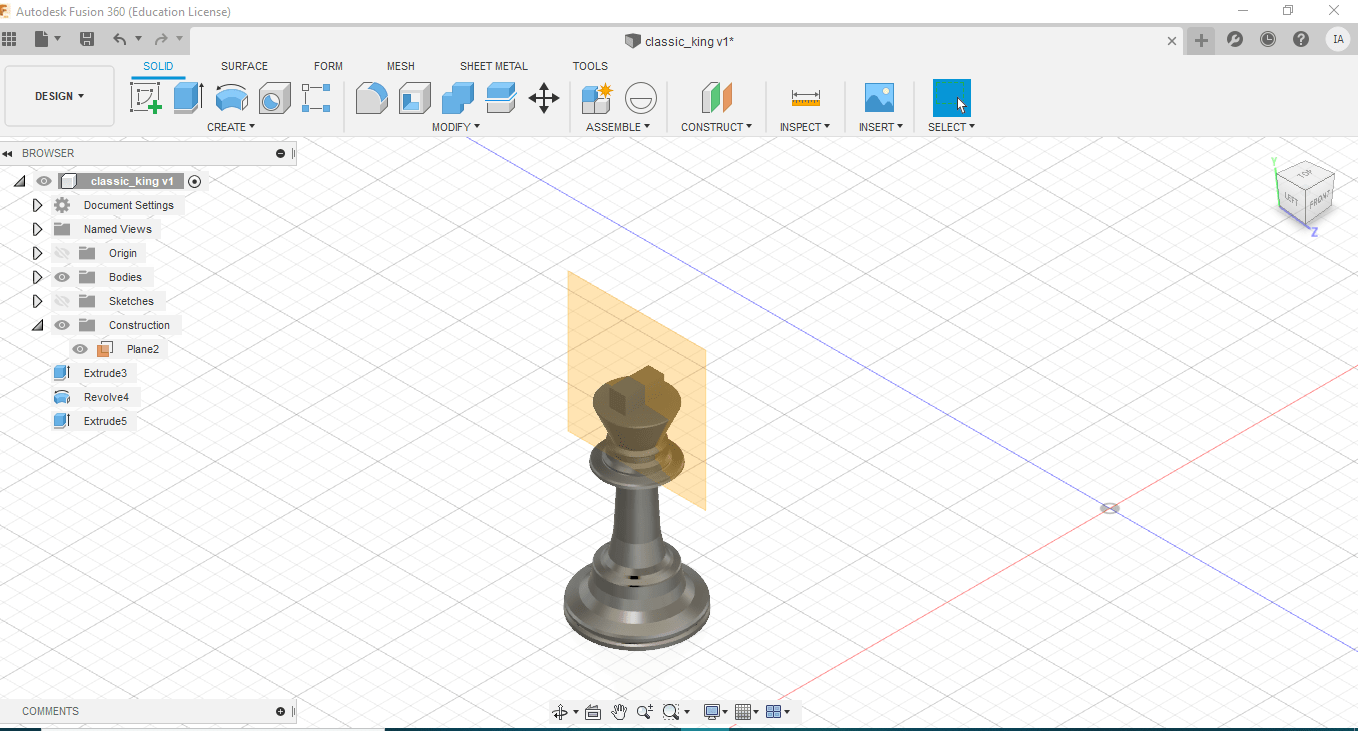This screenshot has width=1358, height=731.
Task: Open a new design tab with plus
Action: (x=1201, y=40)
